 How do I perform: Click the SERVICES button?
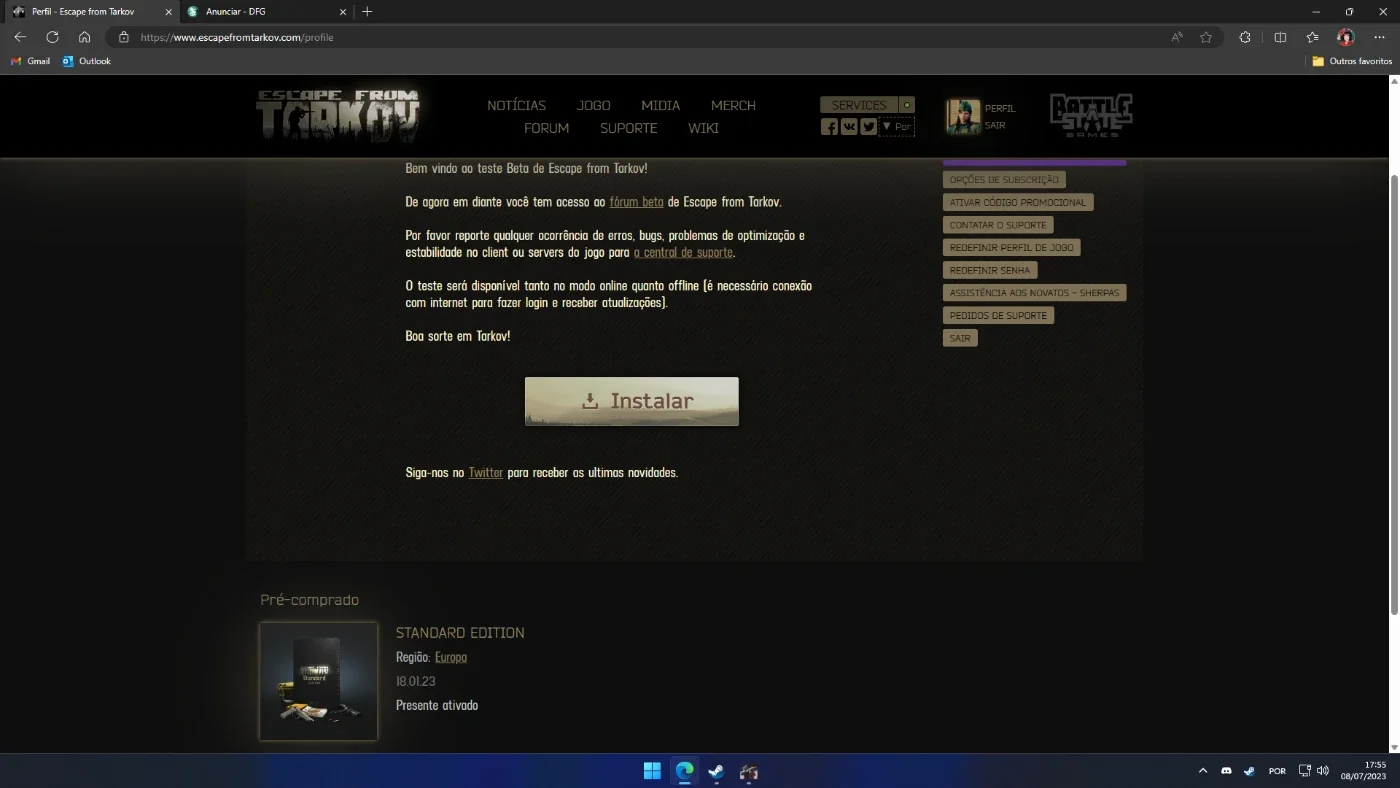[x=859, y=105]
